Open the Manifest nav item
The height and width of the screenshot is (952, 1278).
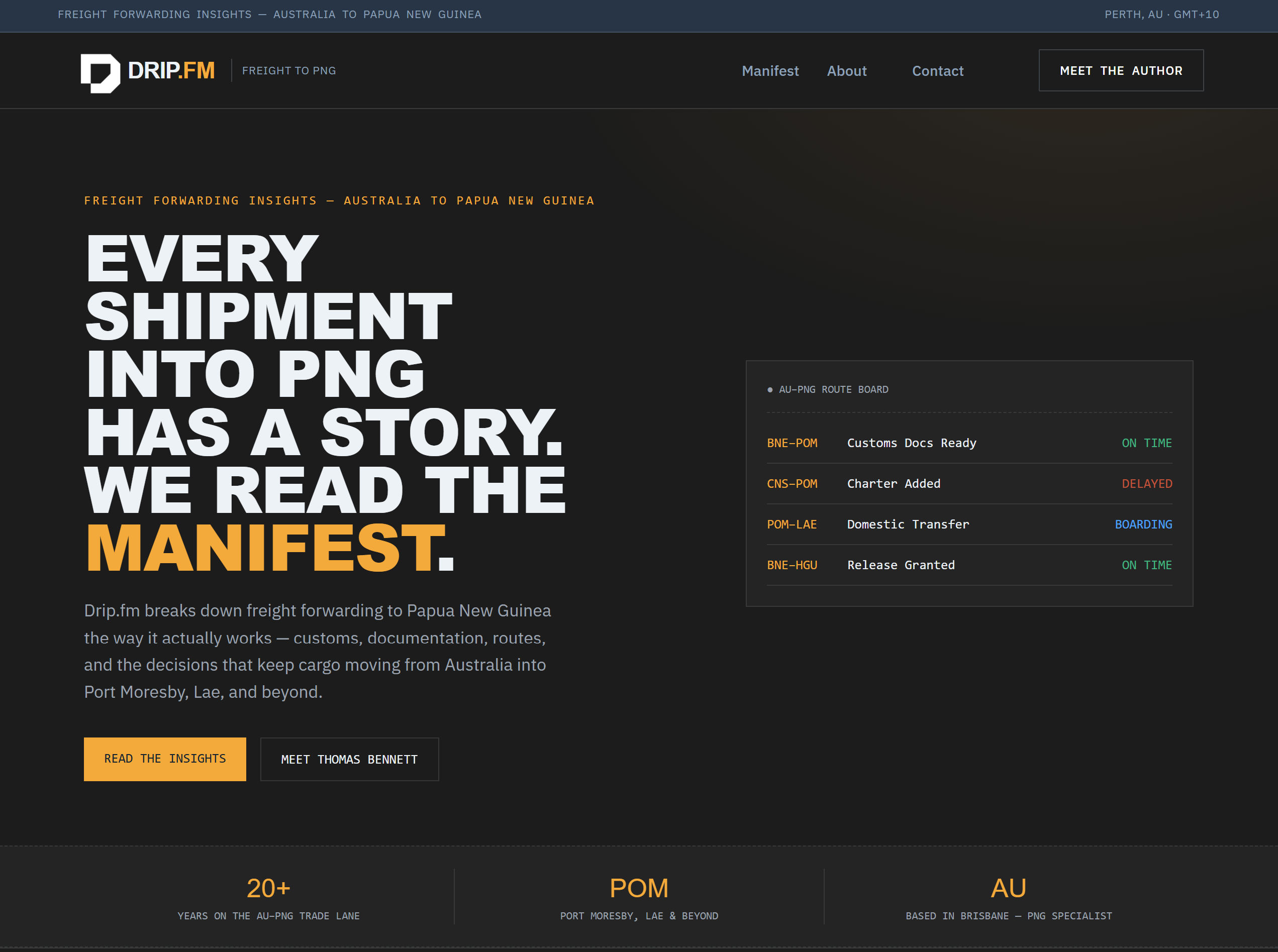click(770, 71)
